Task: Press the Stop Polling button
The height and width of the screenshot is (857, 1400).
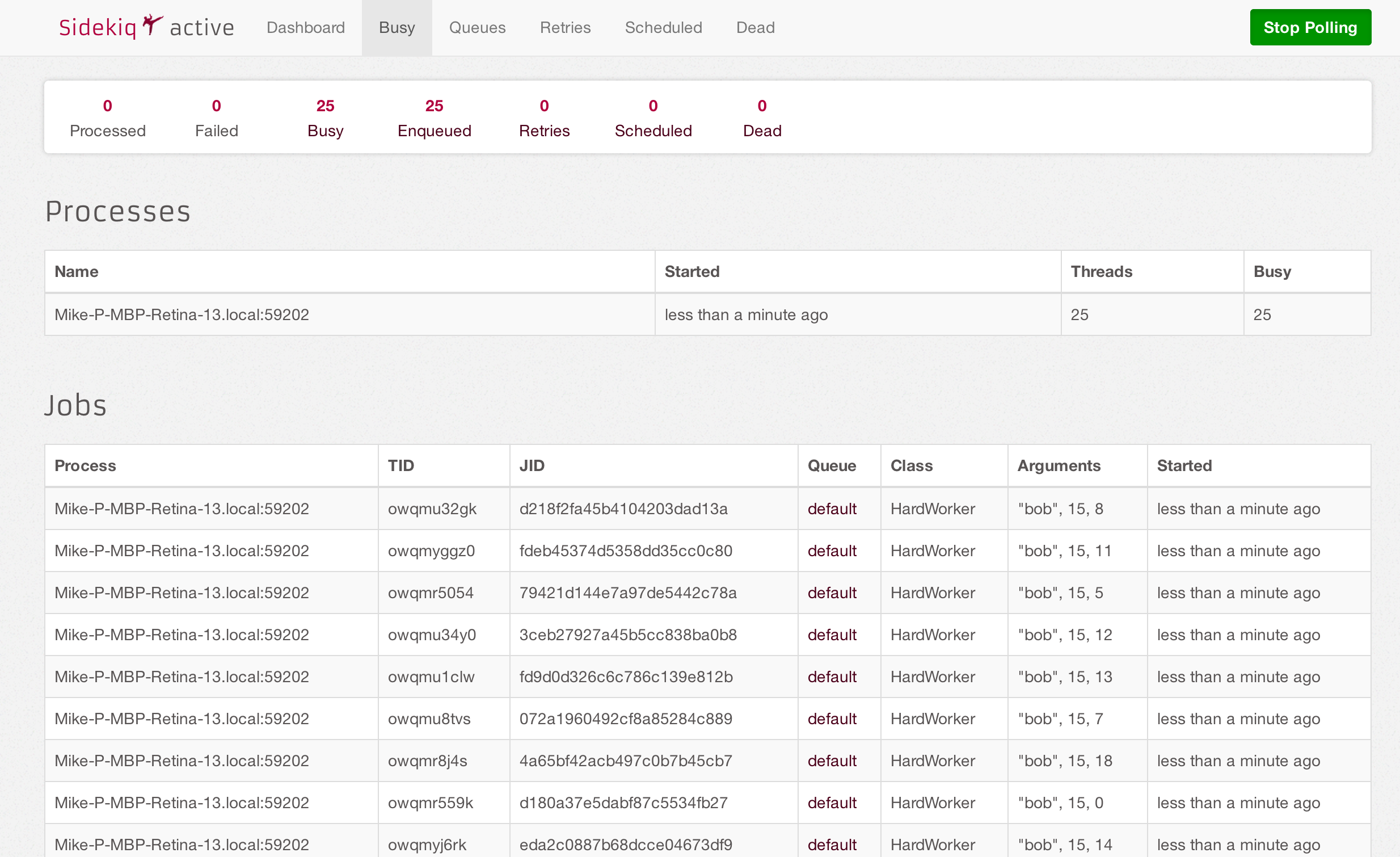Action: [x=1312, y=26]
